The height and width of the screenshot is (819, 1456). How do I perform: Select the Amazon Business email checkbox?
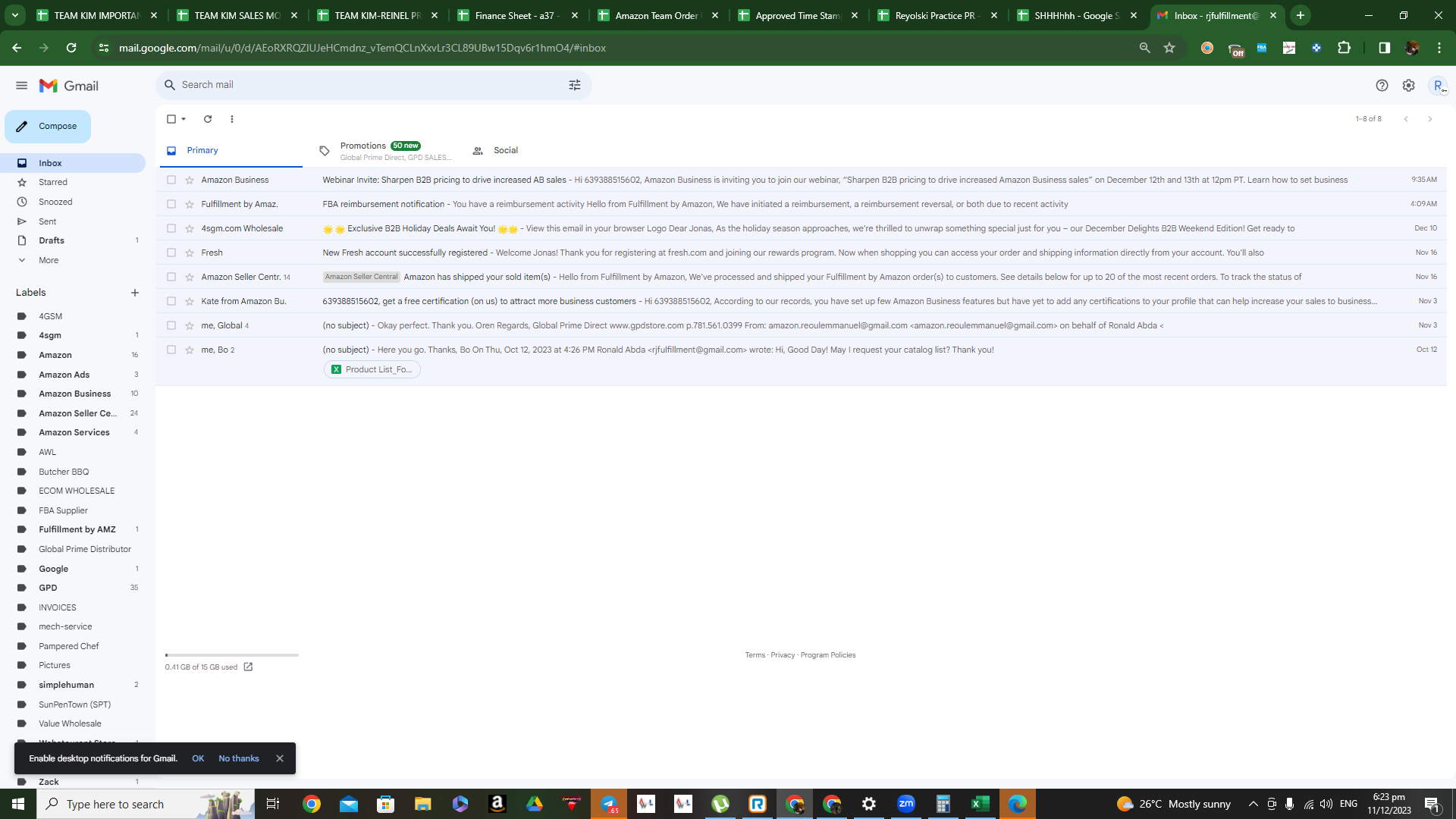(x=171, y=180)
